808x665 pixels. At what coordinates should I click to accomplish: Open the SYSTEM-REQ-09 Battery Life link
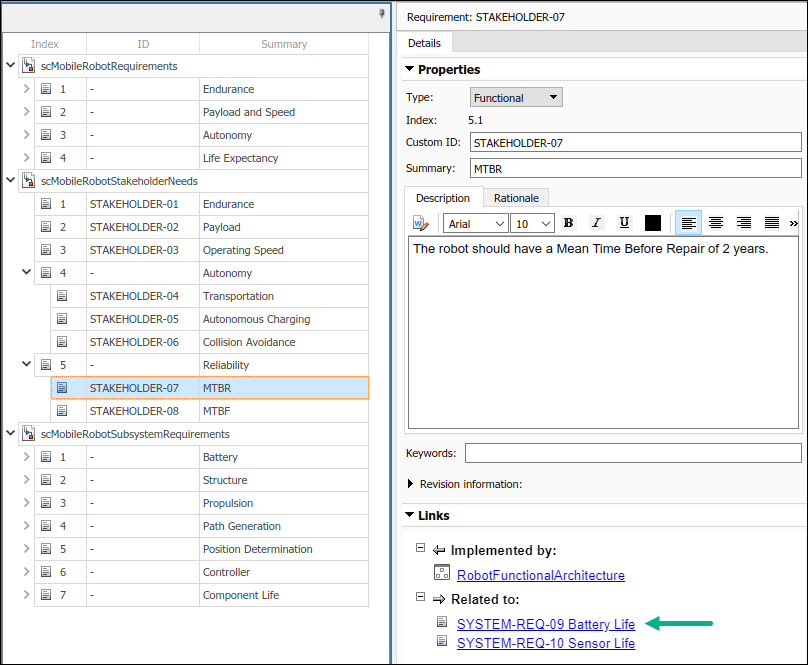[x=545, y=624]
